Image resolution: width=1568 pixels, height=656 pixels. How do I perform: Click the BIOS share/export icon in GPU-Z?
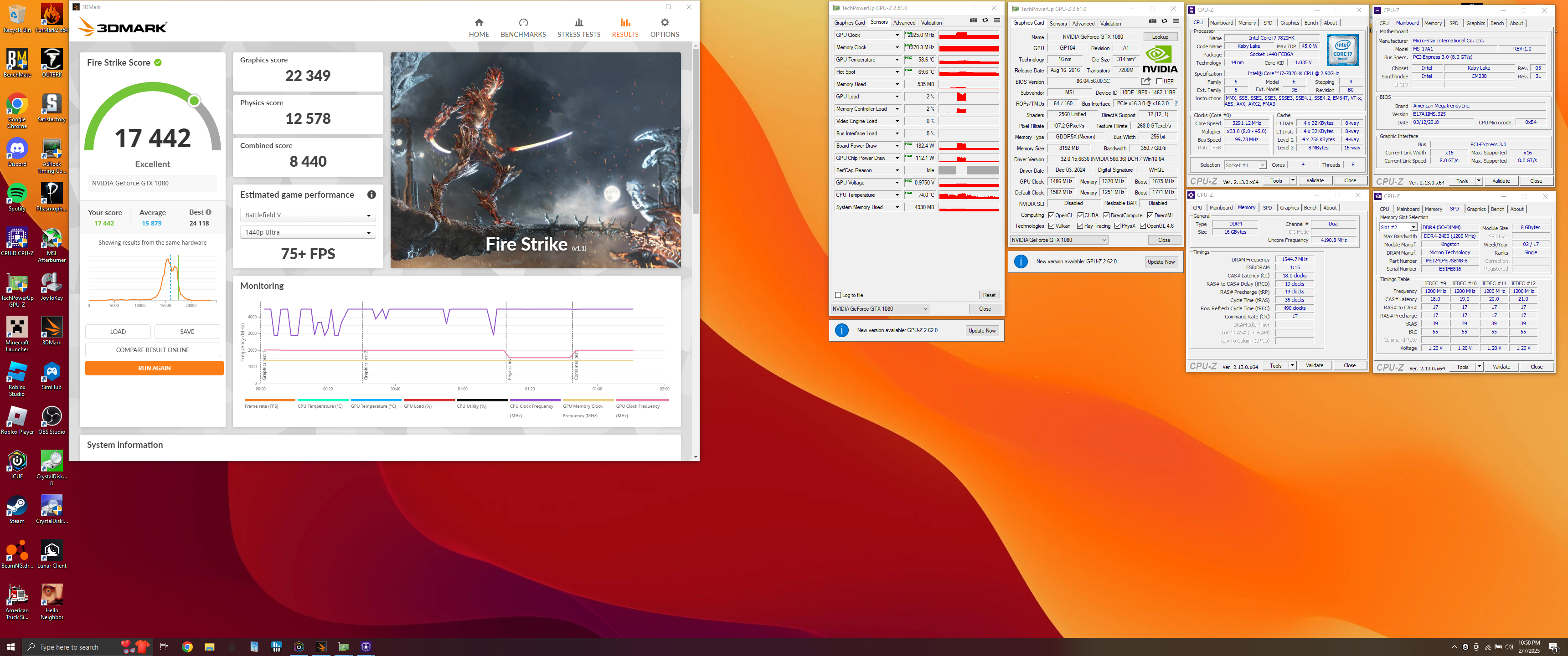(1146, 81)
